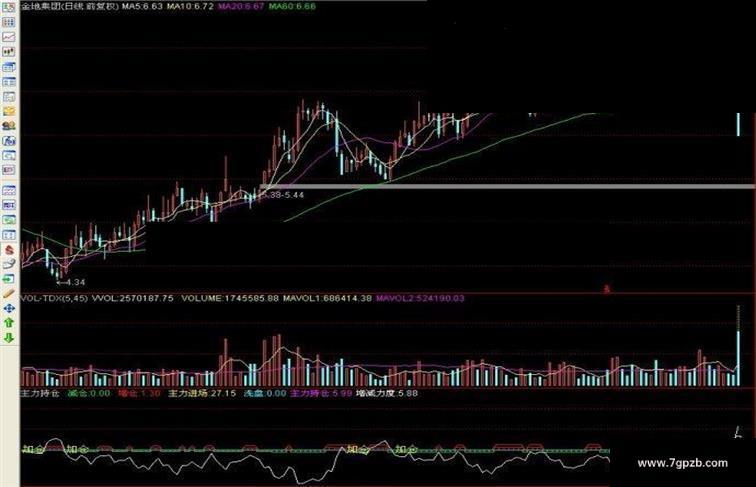
Task: Click the two-column blue window icon
Action: pyautogui.click(x=9, y=235)
